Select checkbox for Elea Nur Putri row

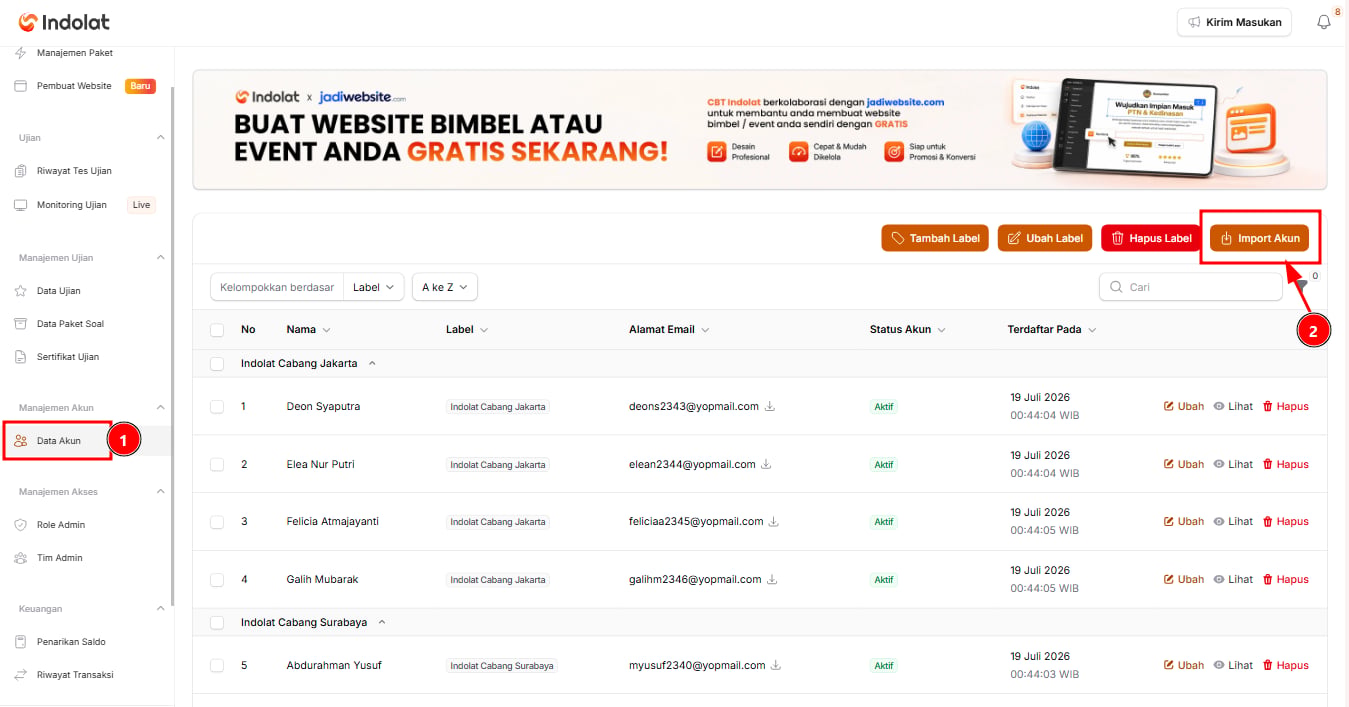click(217, 465)
